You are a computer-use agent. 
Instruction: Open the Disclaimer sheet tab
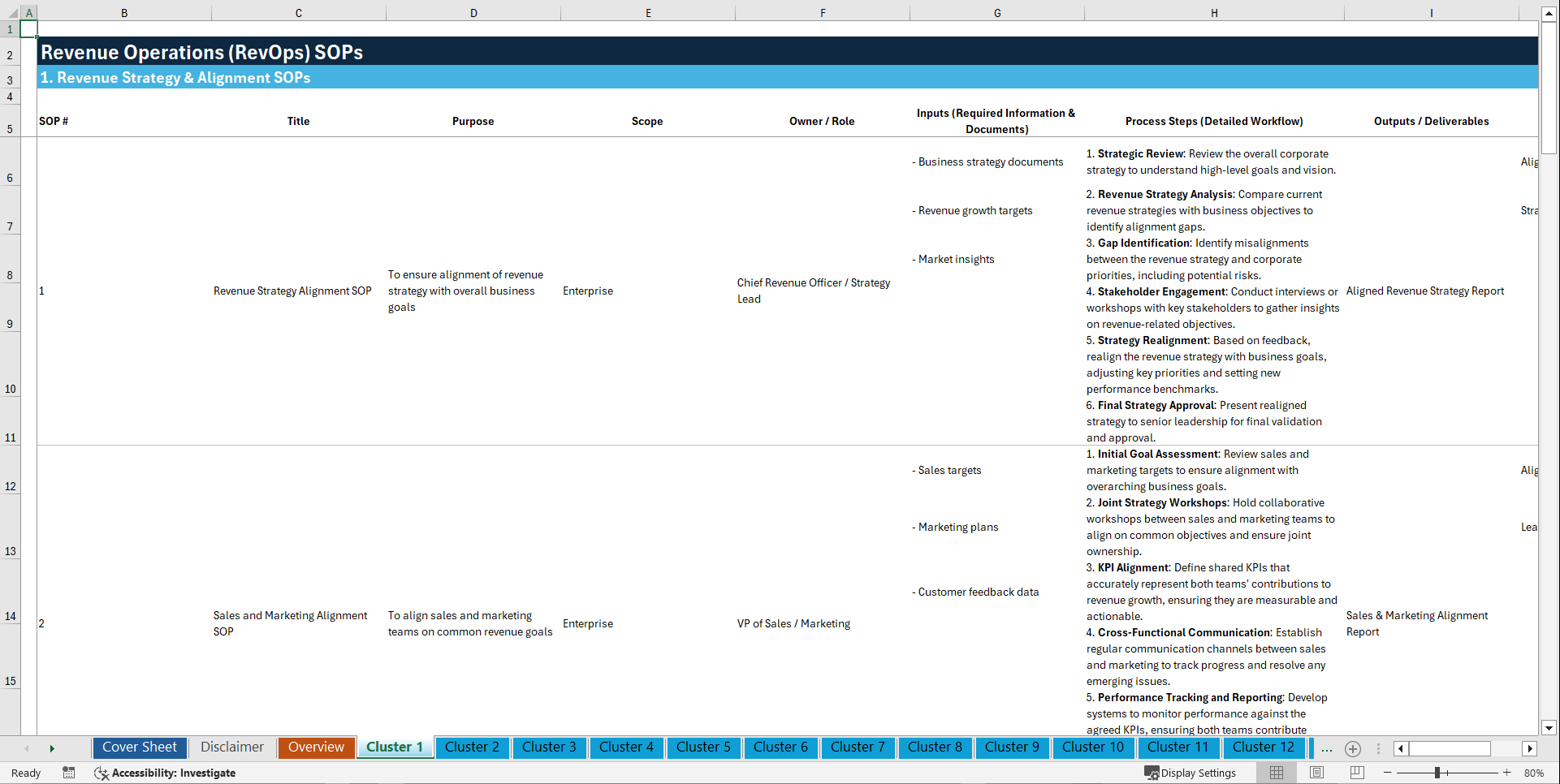231,747
